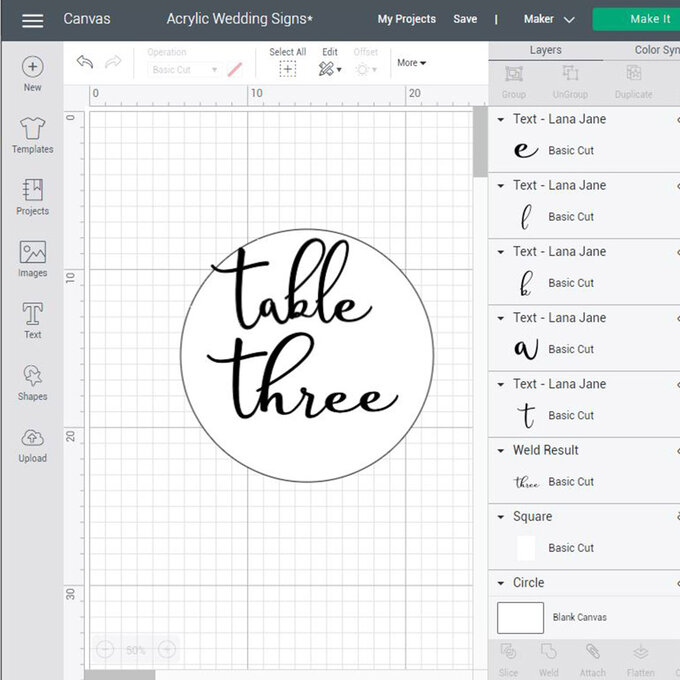Expand the More toolbar menu
Viewport: 680px width, 680px height.
click(x=411, y=63)
